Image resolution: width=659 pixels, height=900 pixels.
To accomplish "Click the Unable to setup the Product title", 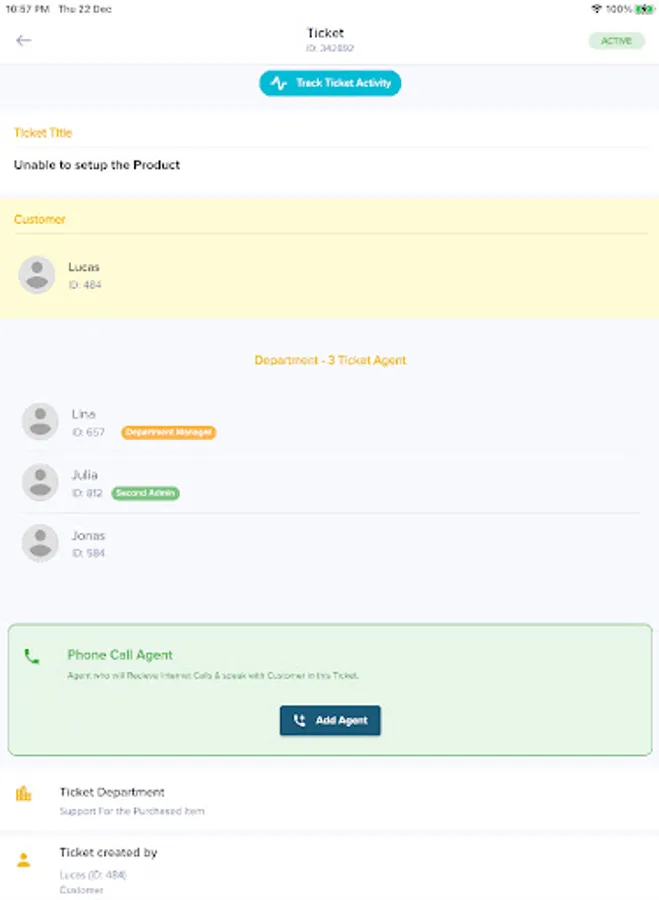I will [95, 164].
